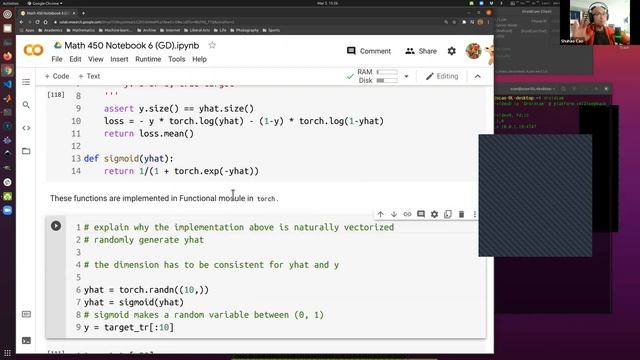Place cursor on line 'yhat = sigmoid(yhat)'
This screenshot has width=640, height=360.
(x=134, y=302)
